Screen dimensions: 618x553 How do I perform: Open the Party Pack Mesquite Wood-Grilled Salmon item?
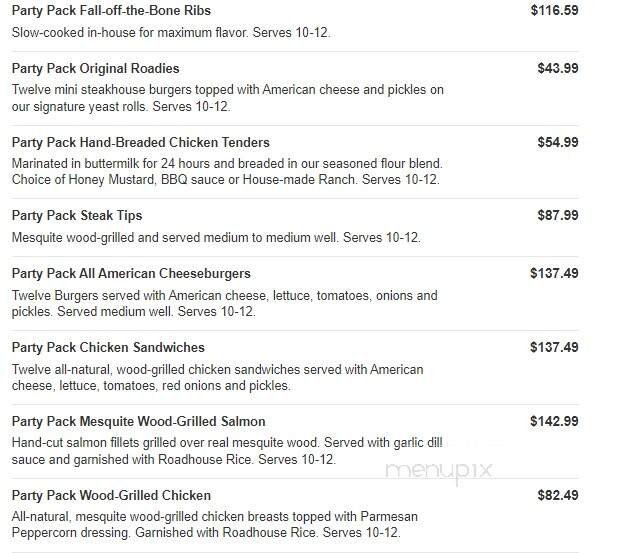[x=138, y=422]
